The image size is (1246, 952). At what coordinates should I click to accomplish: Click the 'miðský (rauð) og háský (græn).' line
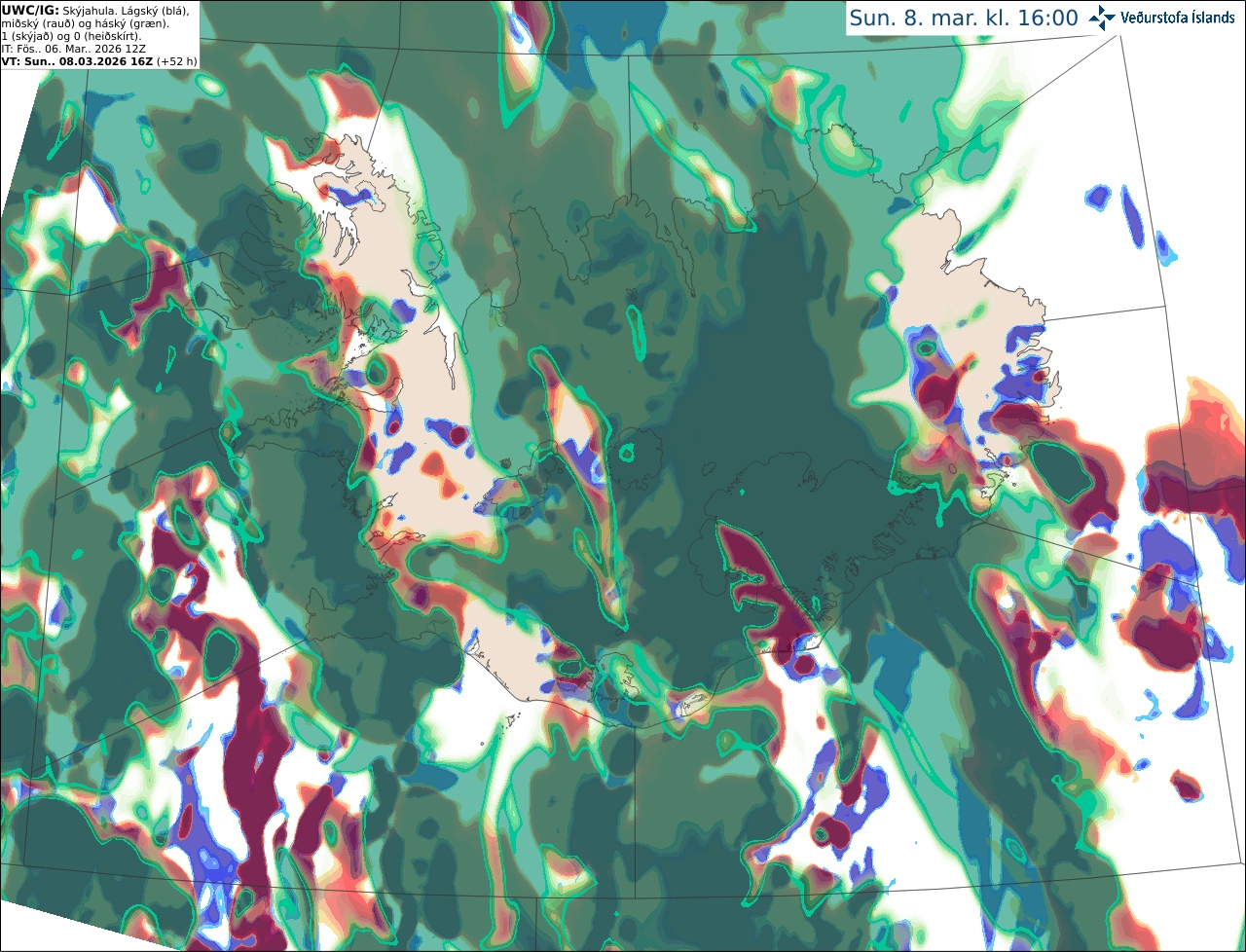pyautogui.click(x=85, y=22)
